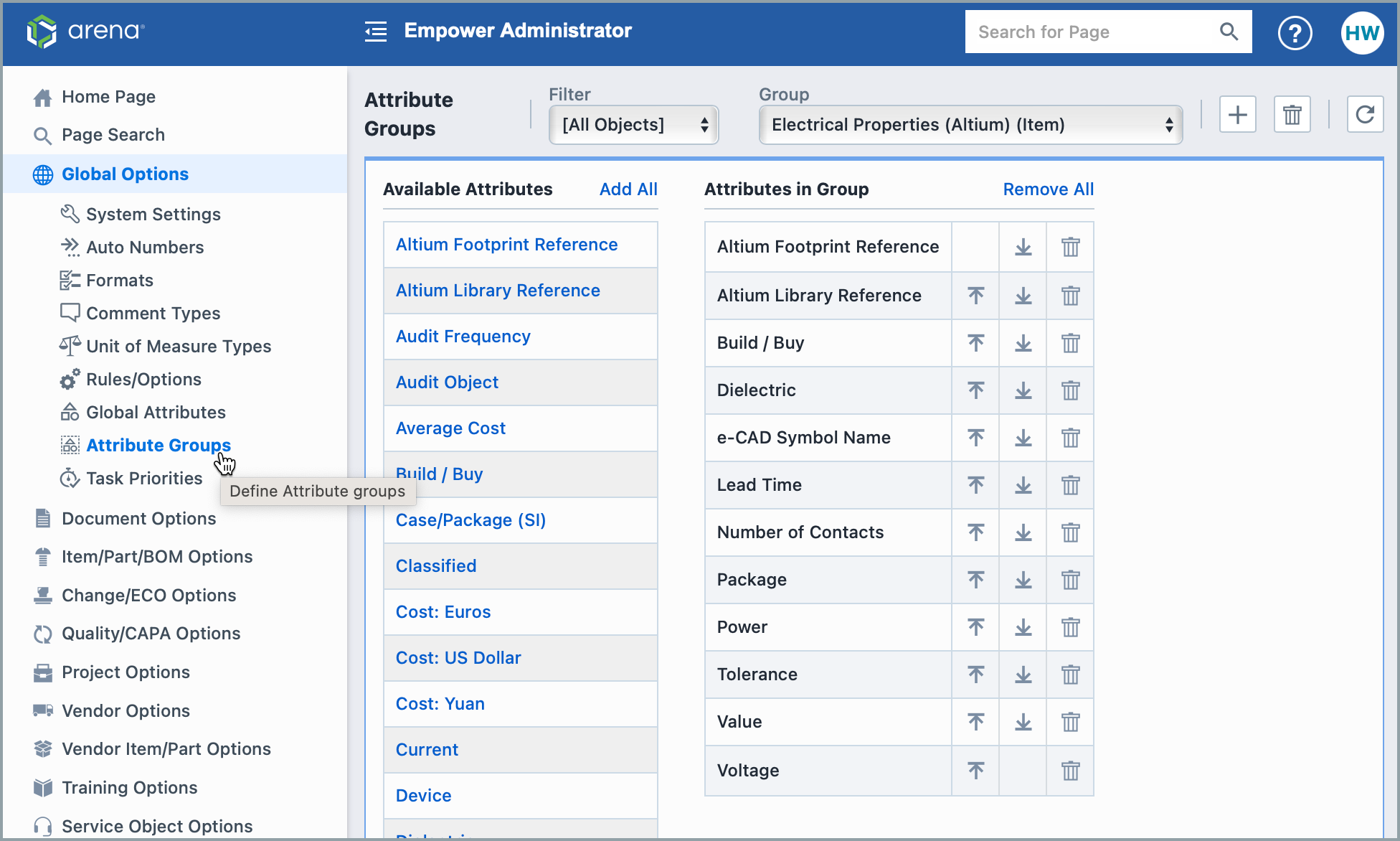Click the HW user avatar
This screenshot has width=1400, height=841.
pyautogui.click(x=1361, y=32)
